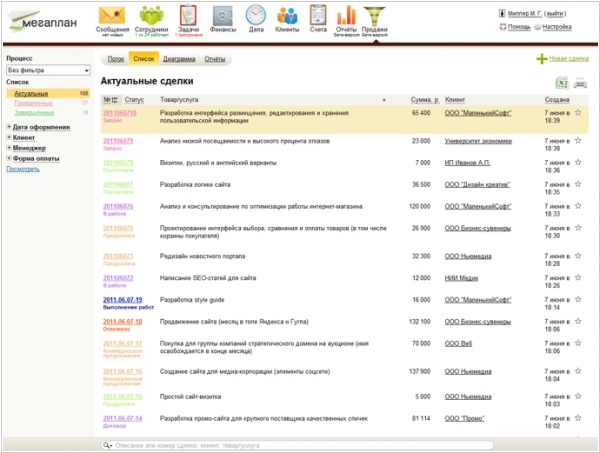Open the Финансы safe icon
Viewport: 600px width, 453px height.
(x=223, y=16)
